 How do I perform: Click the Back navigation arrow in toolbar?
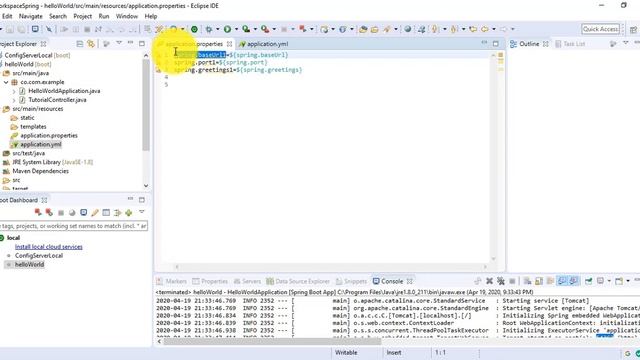click(x=484, y=29)
